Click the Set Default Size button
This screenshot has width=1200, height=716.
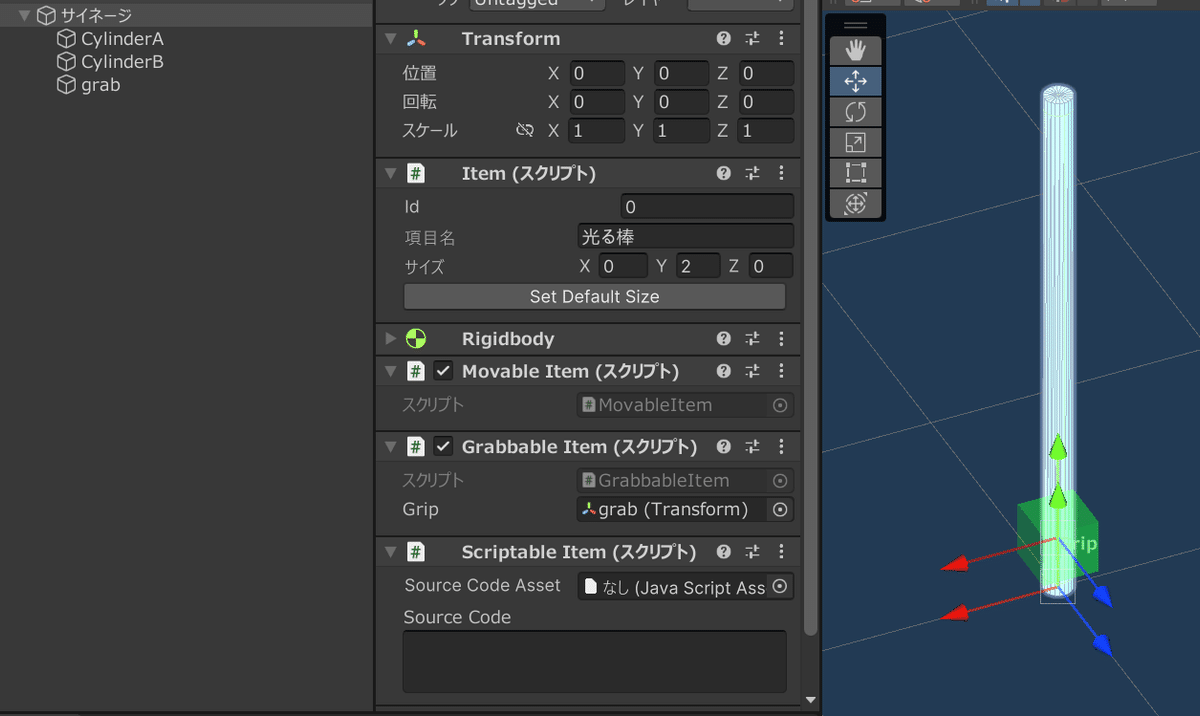(x=594, y=297)
